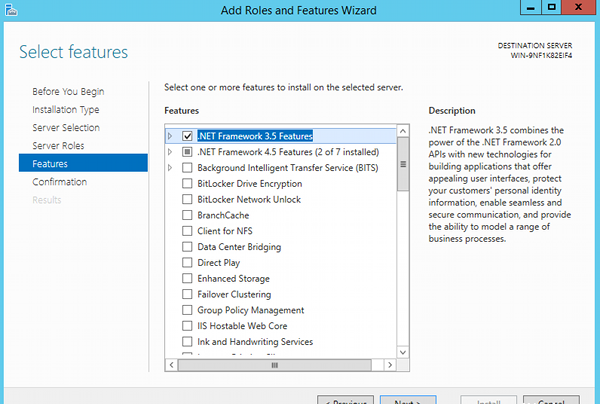600x404 pixels.
Task: Check Background Intelligent Transfer Service (BITS)
Action: [x=187, y=168]
